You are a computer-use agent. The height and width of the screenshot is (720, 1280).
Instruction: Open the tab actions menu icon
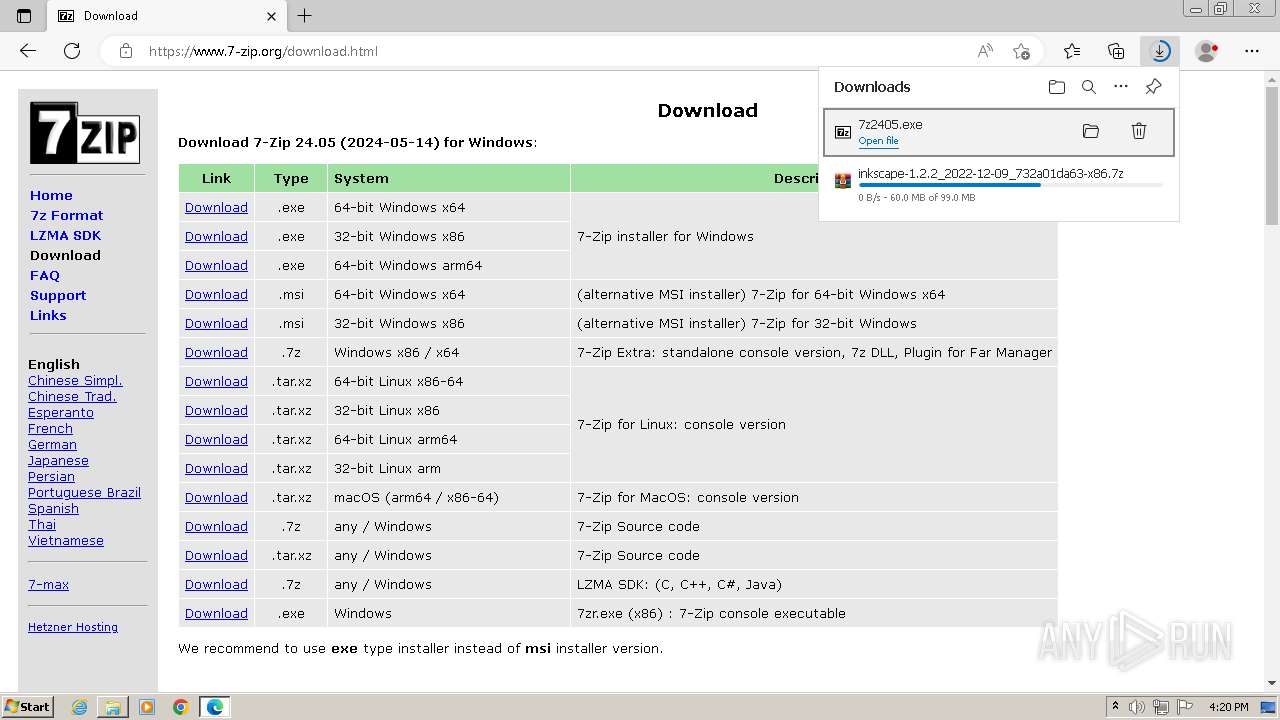[x=24, y=16]
